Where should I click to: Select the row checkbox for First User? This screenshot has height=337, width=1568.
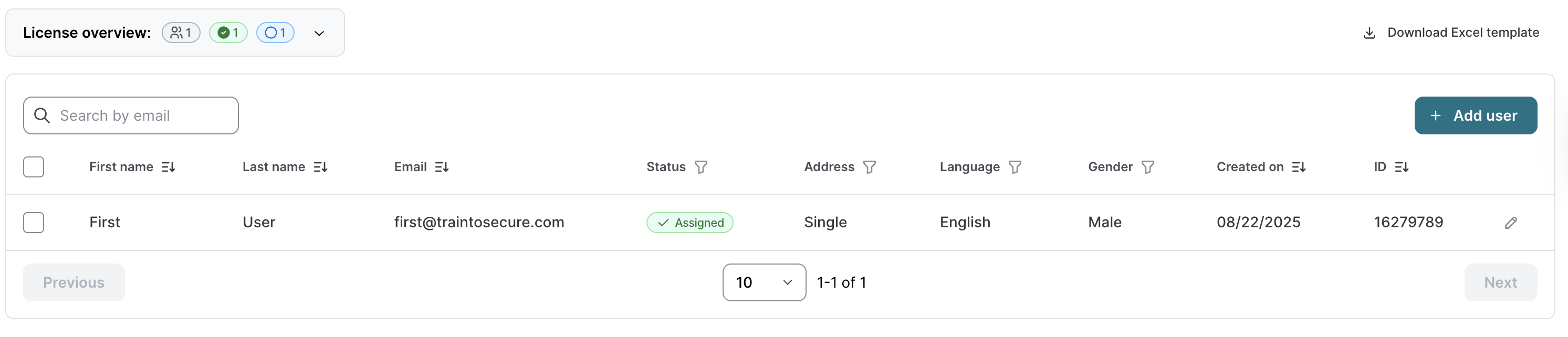[34, 223]
